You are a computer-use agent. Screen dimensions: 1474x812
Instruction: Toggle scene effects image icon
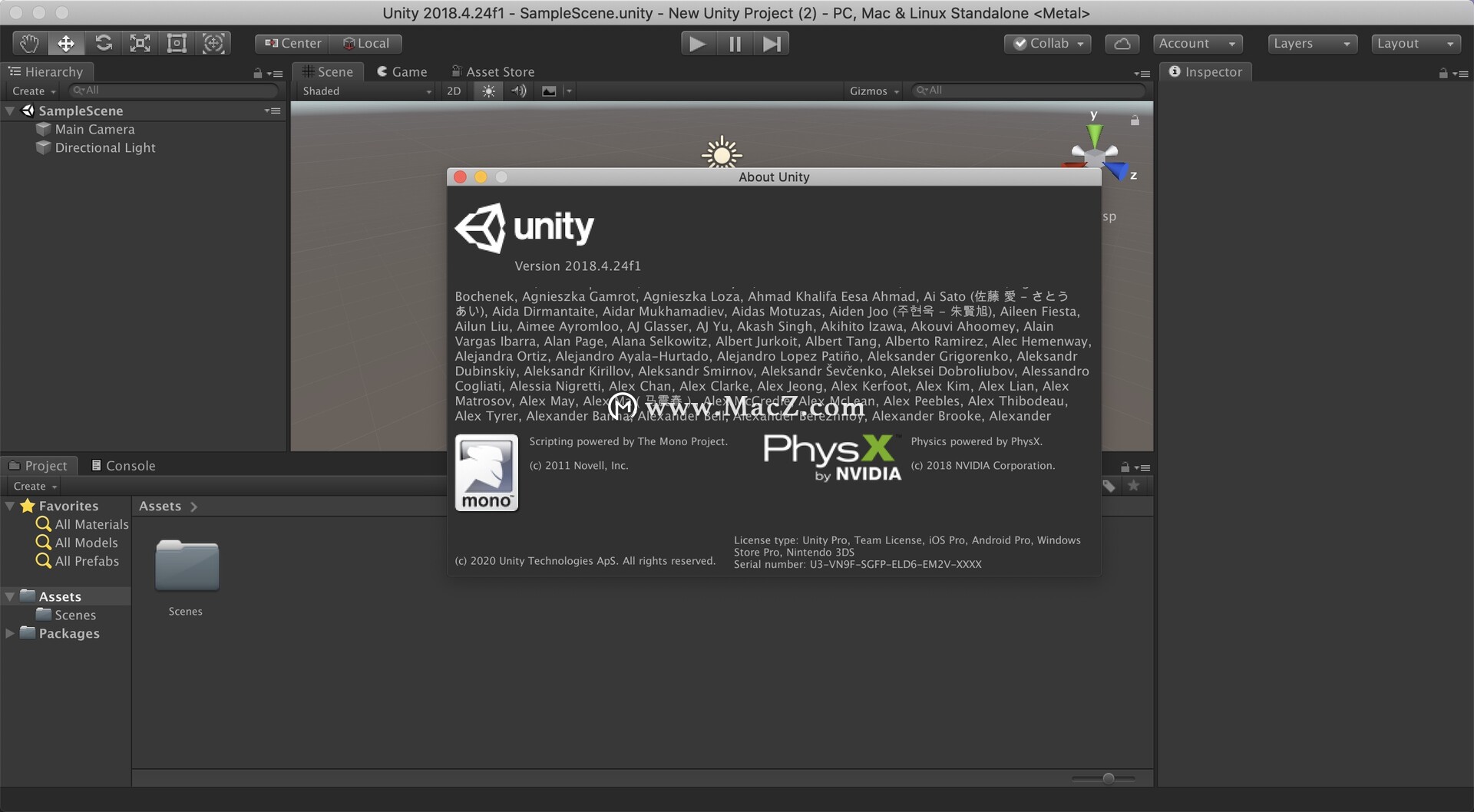(549, 91)
